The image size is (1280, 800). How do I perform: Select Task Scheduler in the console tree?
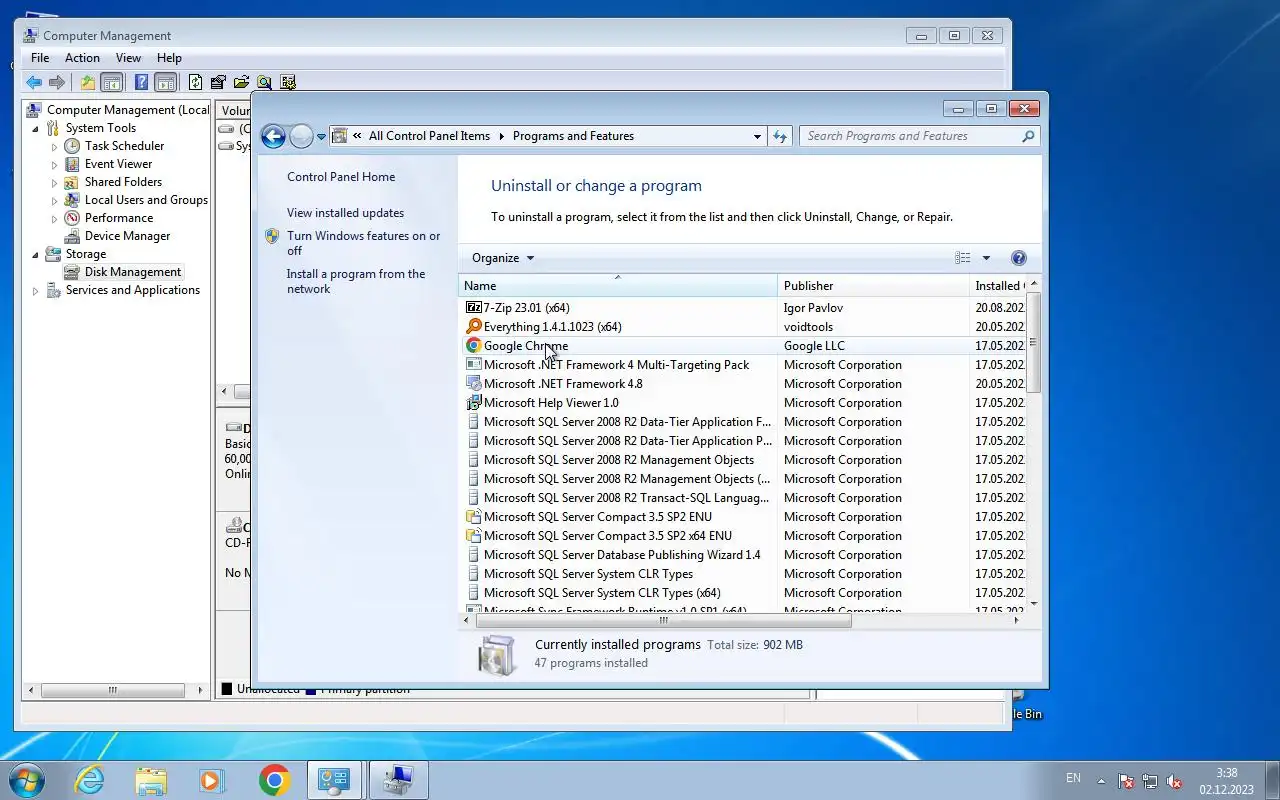point(124,146)
